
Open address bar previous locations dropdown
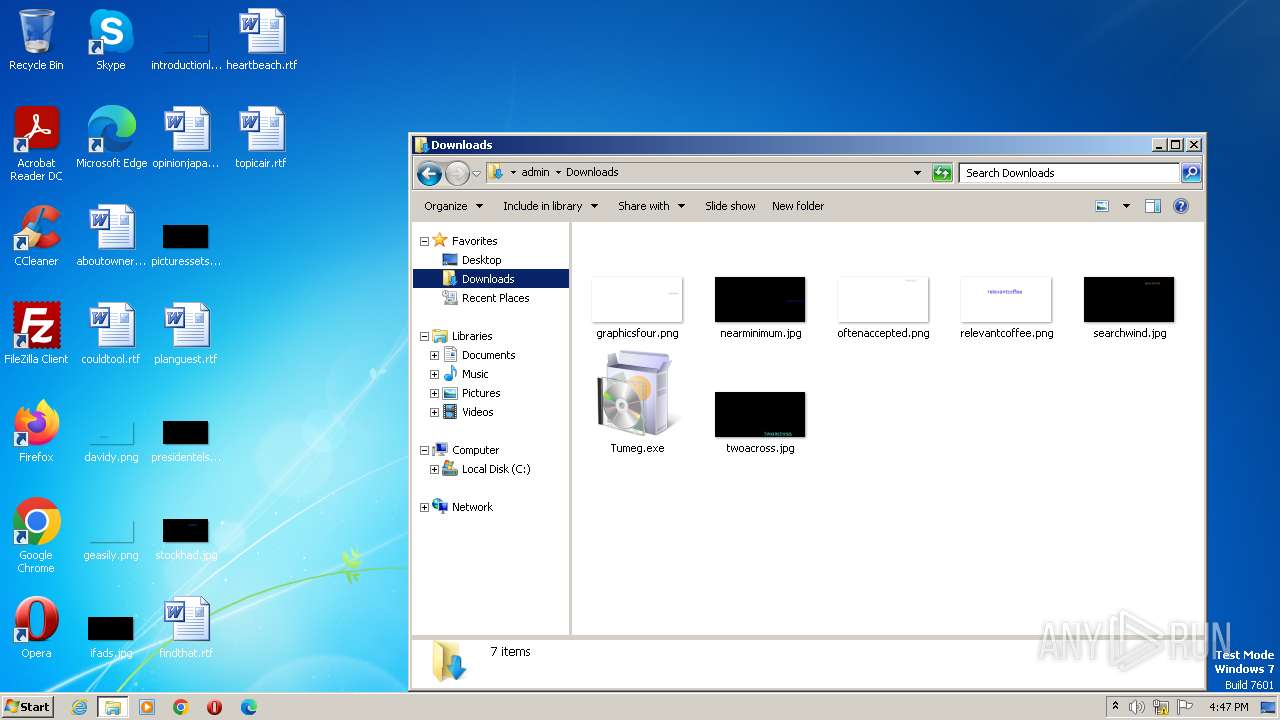coord(917,173)
